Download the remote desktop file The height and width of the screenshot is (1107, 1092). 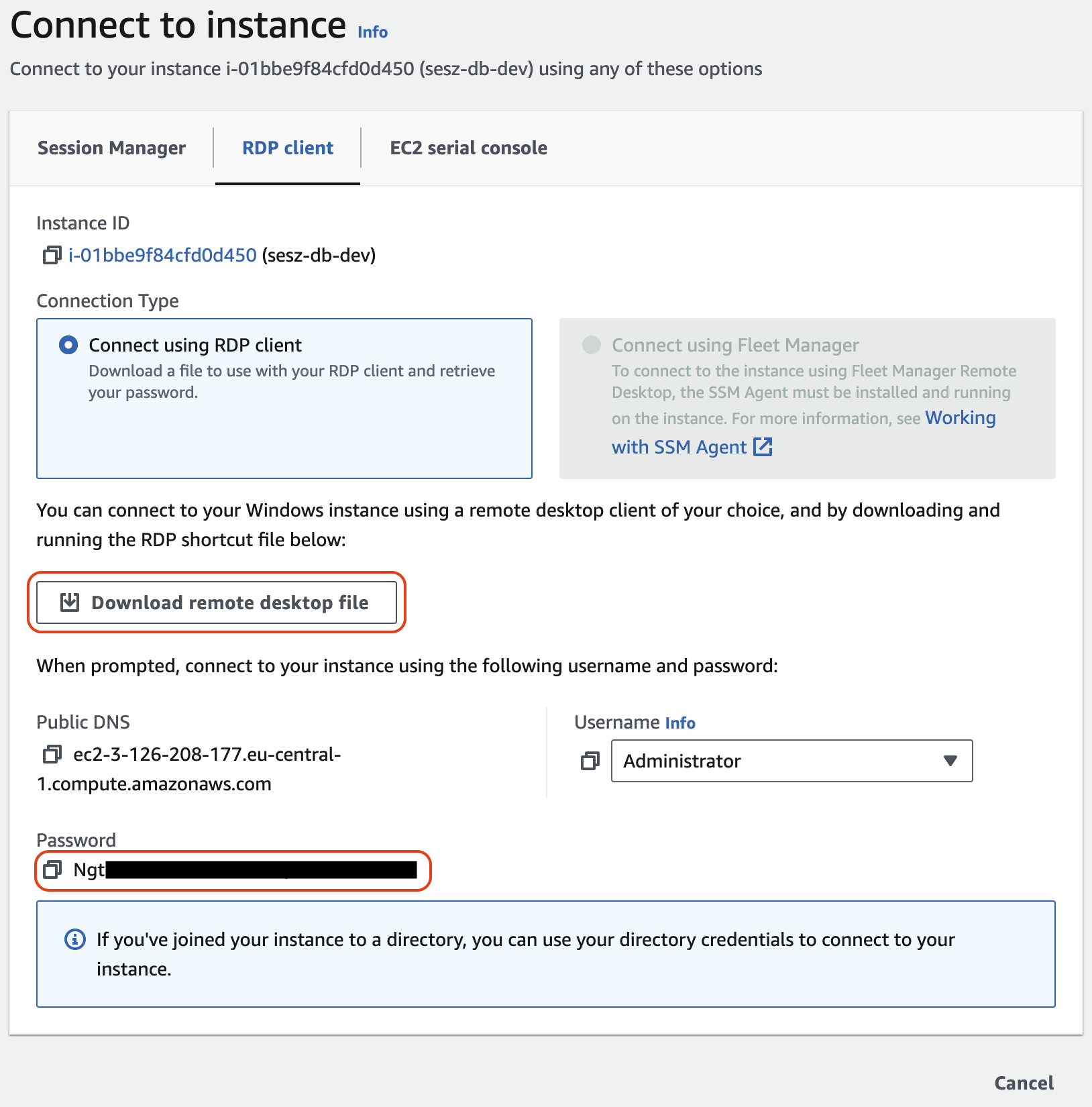[x=216, y=602]
